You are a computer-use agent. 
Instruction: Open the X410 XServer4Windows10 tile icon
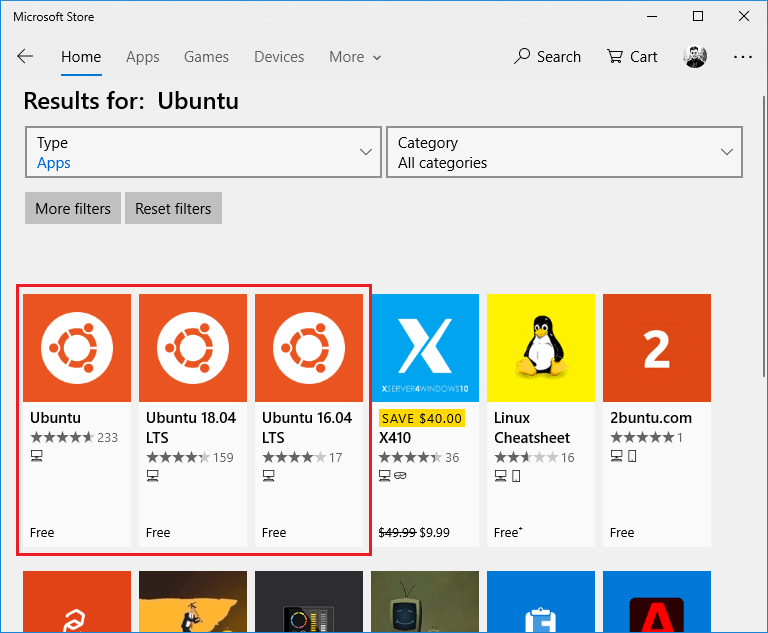point(425,348)
